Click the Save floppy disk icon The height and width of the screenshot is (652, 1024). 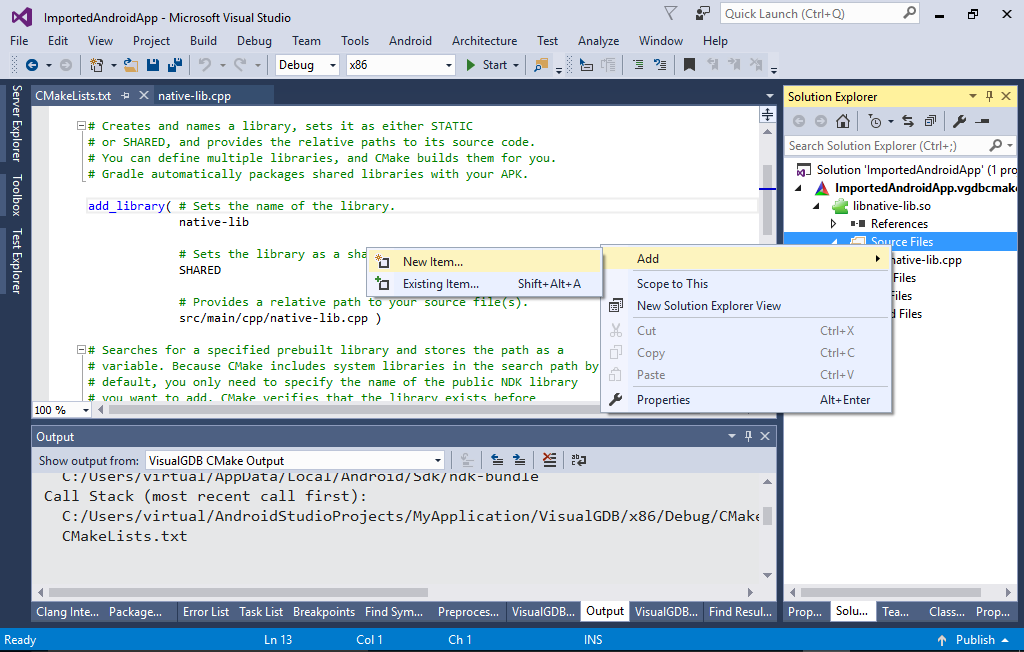(x=153, y=65)
